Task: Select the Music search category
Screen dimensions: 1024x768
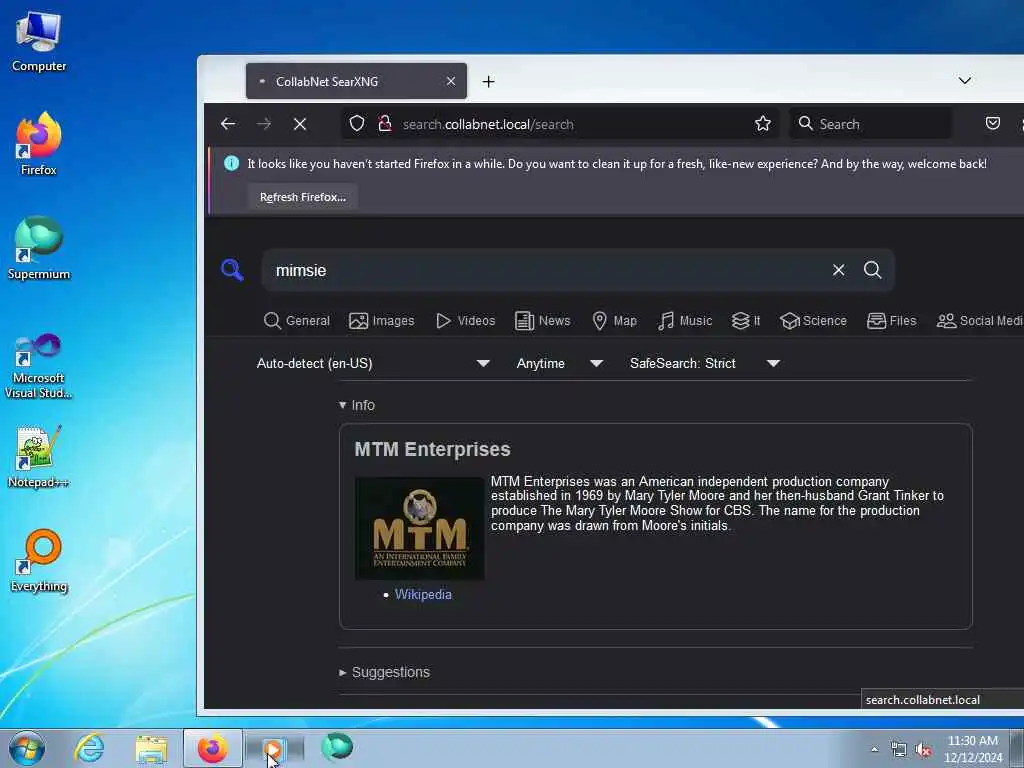Action: [x=684, y=321]
